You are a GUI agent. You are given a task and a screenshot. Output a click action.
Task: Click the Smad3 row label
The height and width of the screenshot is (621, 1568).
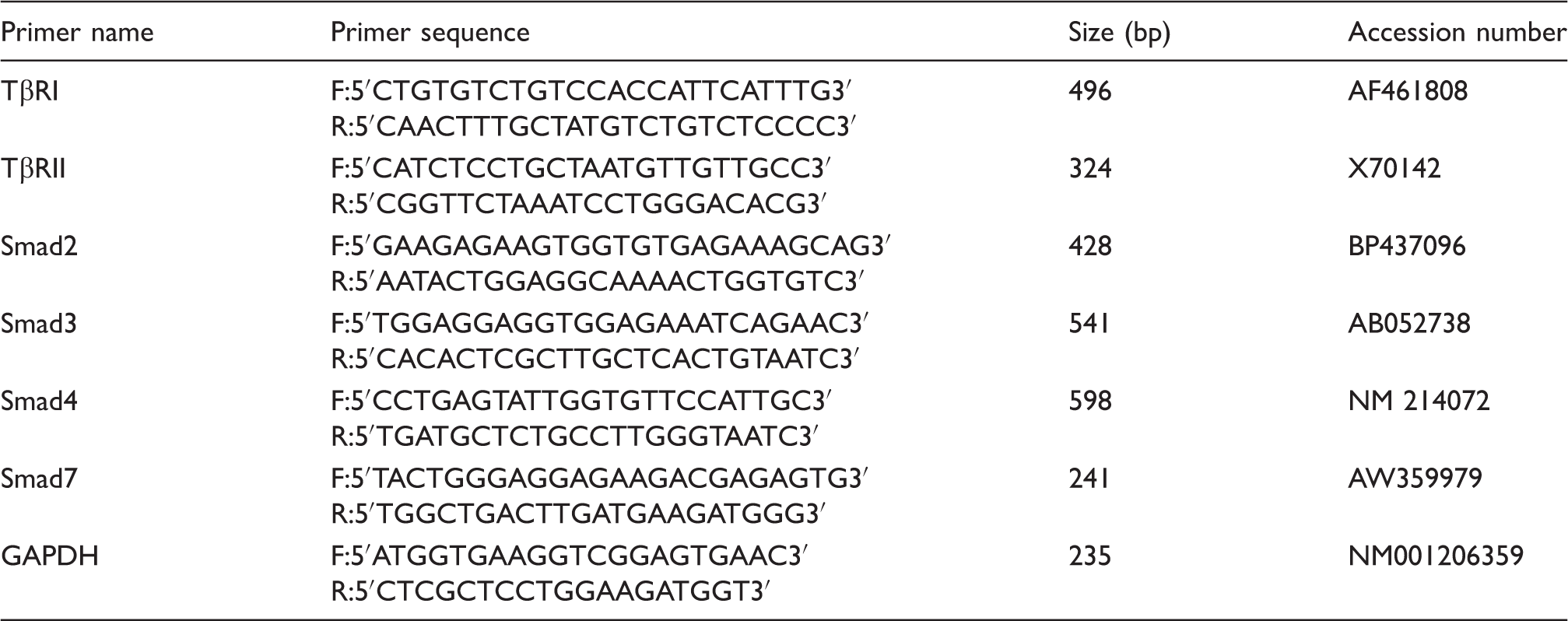tap(39, 323)
